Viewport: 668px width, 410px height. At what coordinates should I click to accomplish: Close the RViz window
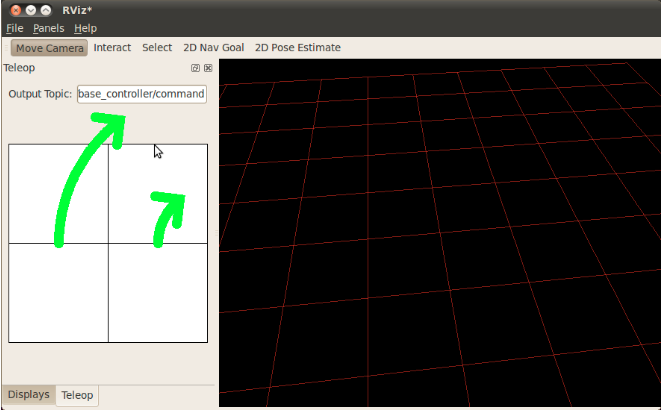[16, 10]
